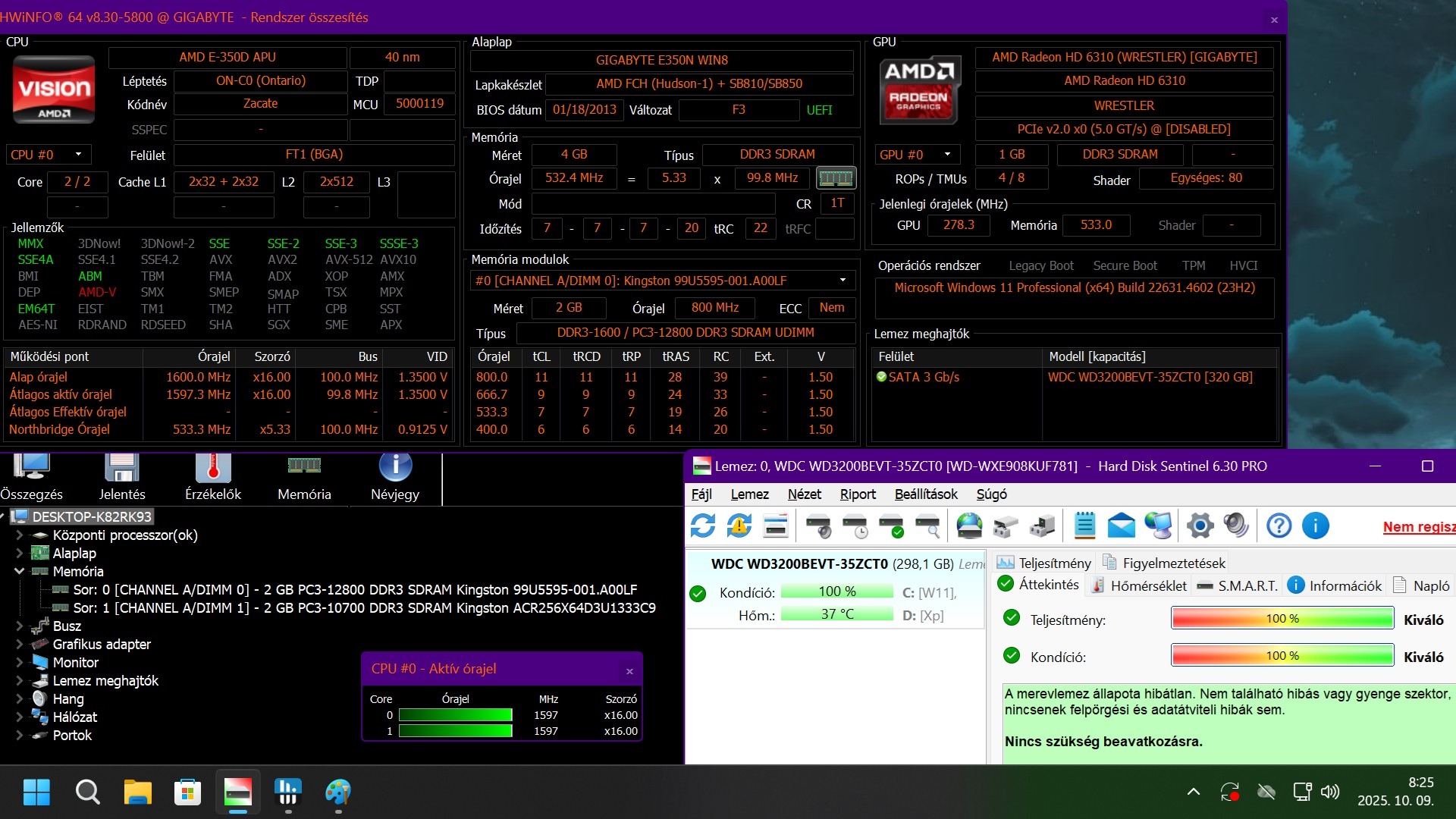Screen dimensions: 1456x819
Task: Collapse the Memória tree node
Action: pyautogui.click(x=19, y=571)
